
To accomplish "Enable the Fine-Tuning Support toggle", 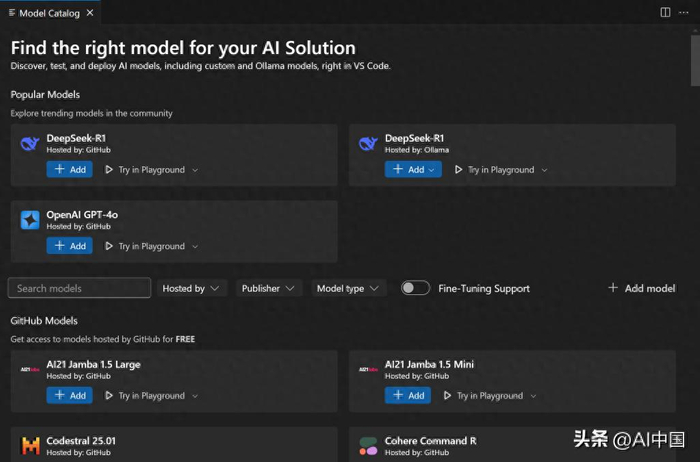I will tap(415, 288).
